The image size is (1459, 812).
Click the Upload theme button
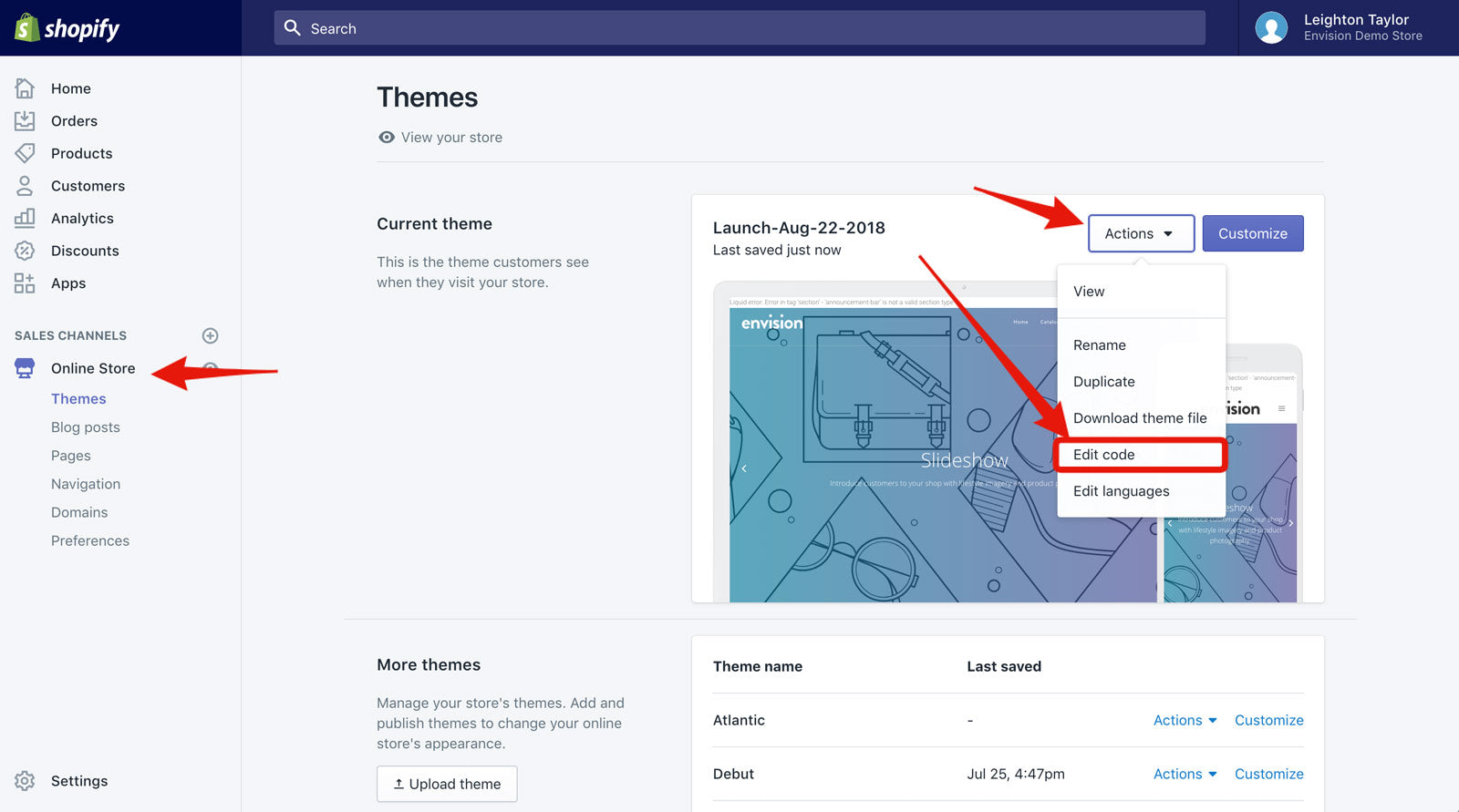(447, 784)
